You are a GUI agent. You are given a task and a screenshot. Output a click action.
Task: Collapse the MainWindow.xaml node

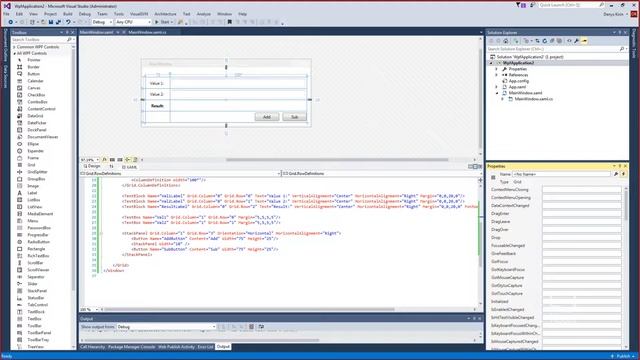click(x=497, y=93)
